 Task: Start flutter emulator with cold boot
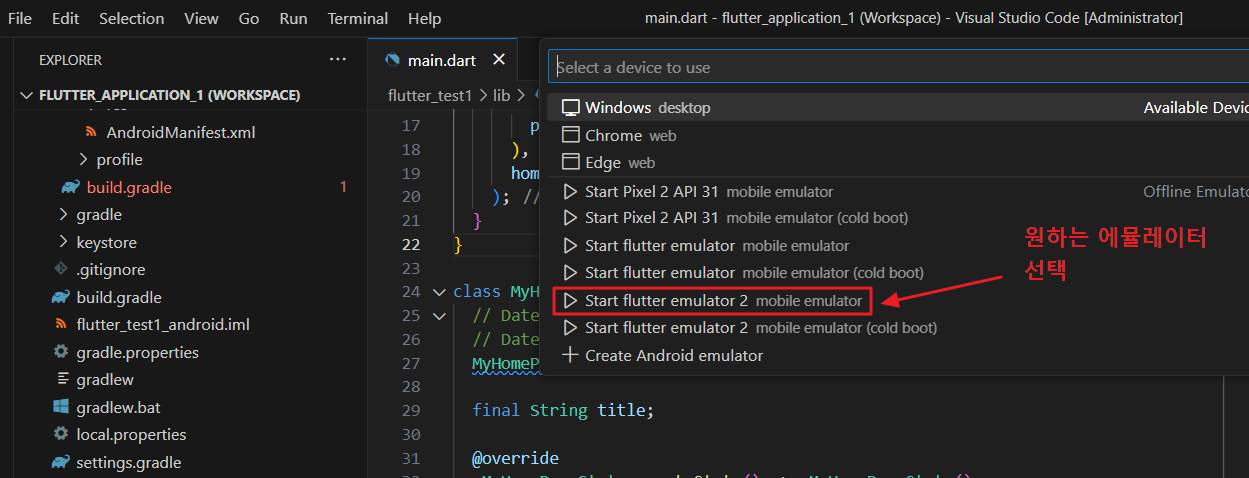(898, 272)
